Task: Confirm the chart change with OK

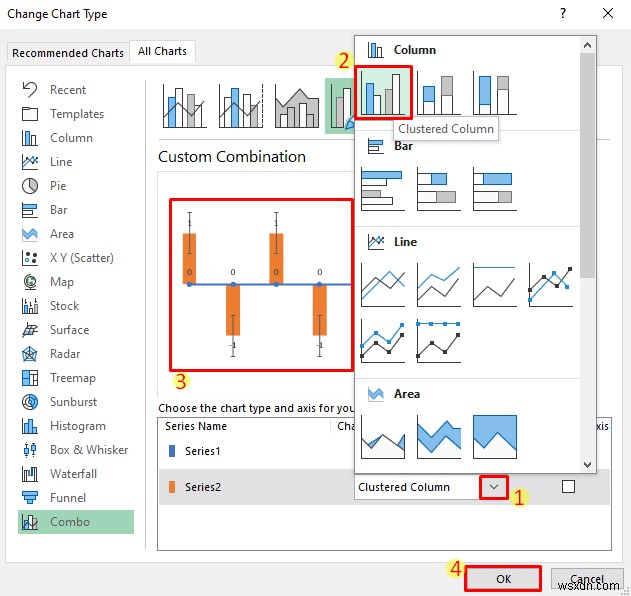Action: (x=503, y=579)
